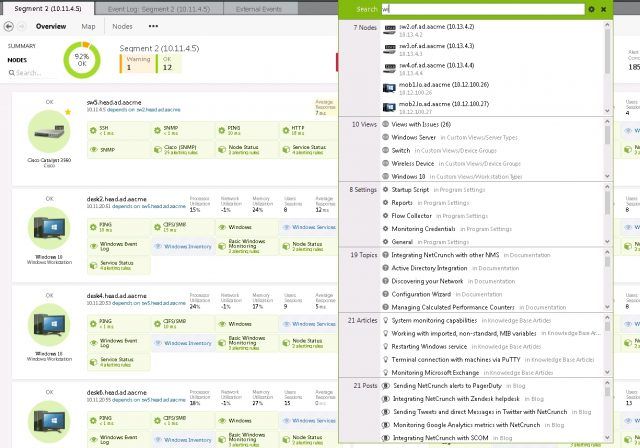Open the search settings gear icon
The height and width of the screenshot is (448, 640).
tap(591, 9)
